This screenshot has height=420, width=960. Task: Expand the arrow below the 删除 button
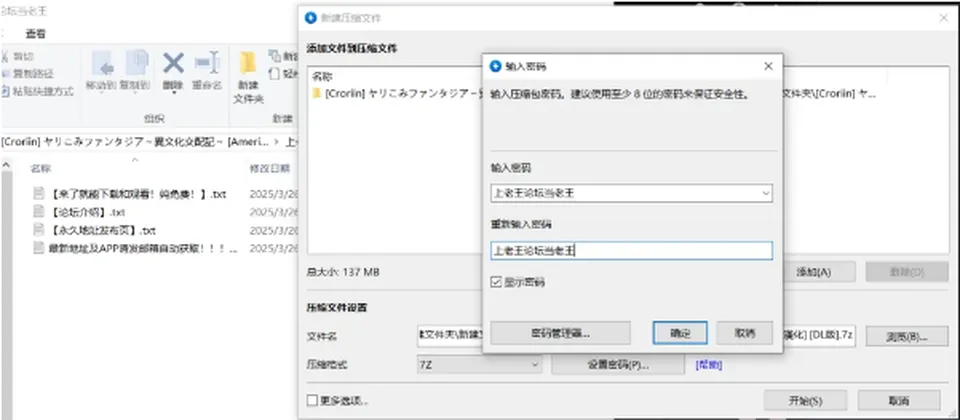pyautogui.click(x=173, y=93)
